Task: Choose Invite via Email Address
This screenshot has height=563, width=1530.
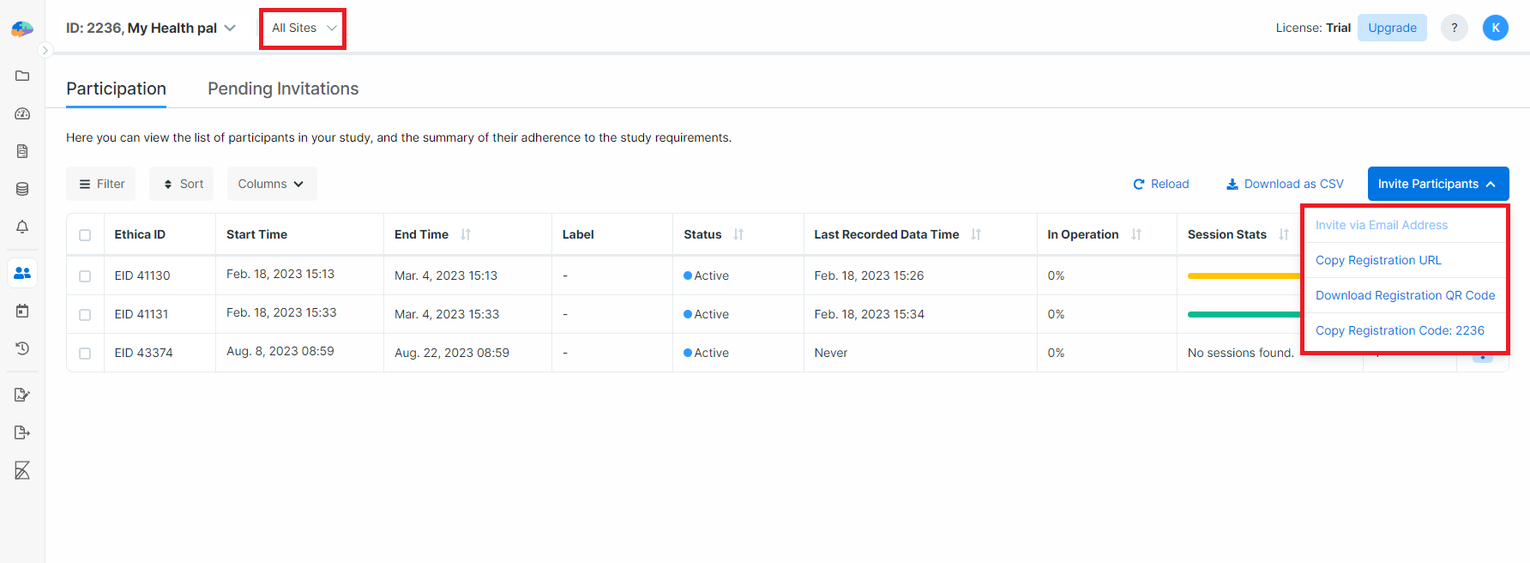Action: pos(1381,225)
